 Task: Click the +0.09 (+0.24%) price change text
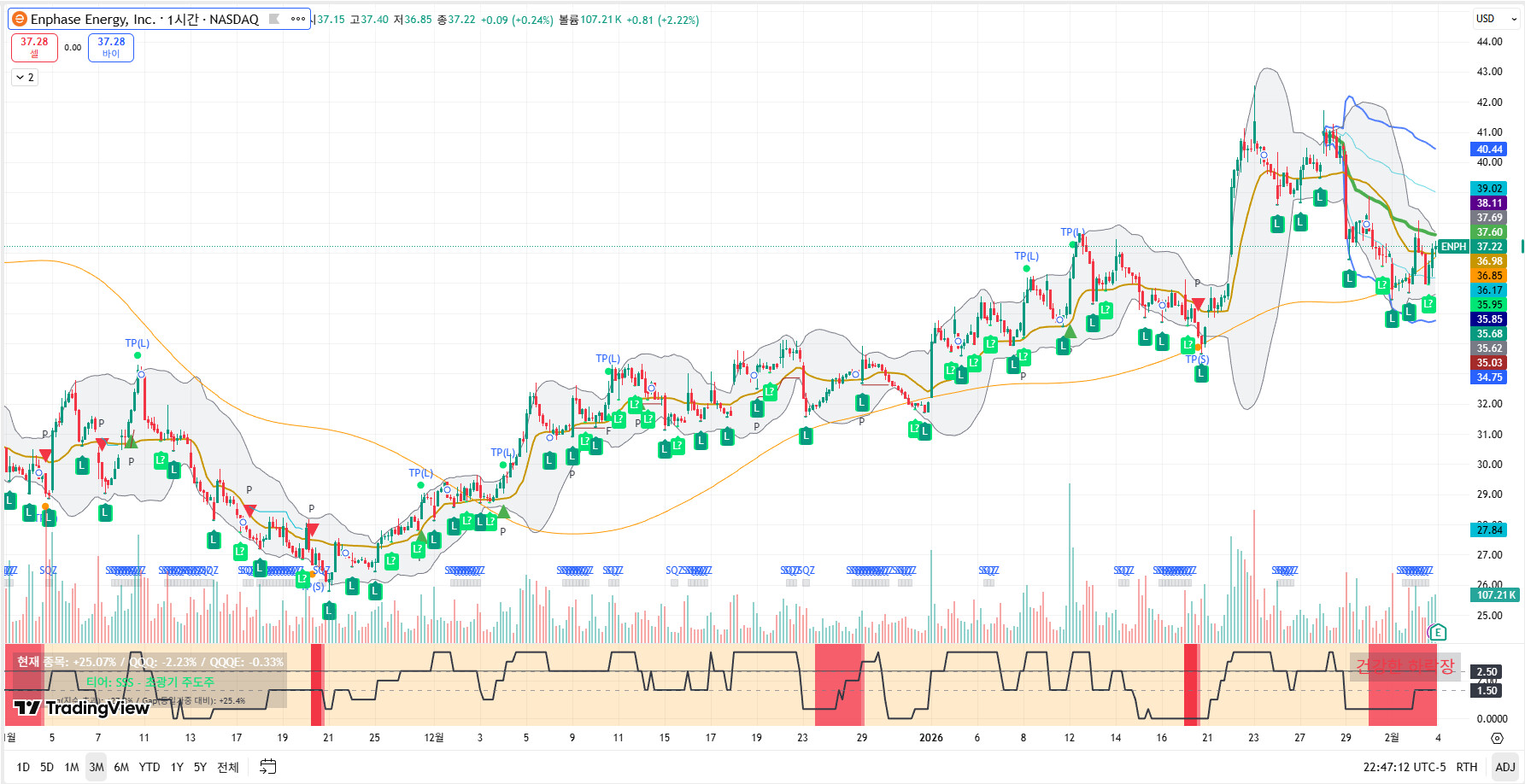point(517,20)
